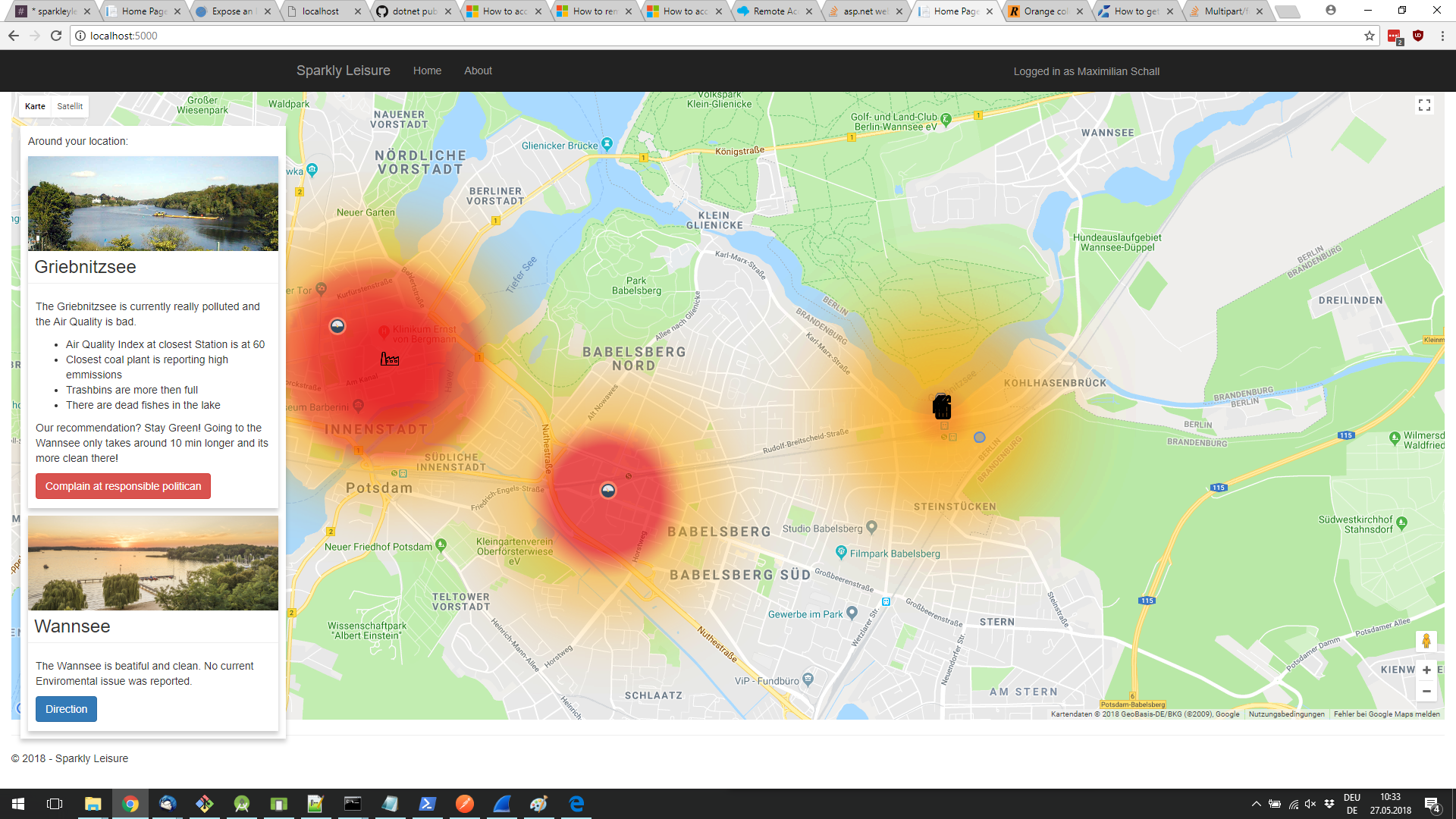Click the factory icon on the map

tap(389, 359)
